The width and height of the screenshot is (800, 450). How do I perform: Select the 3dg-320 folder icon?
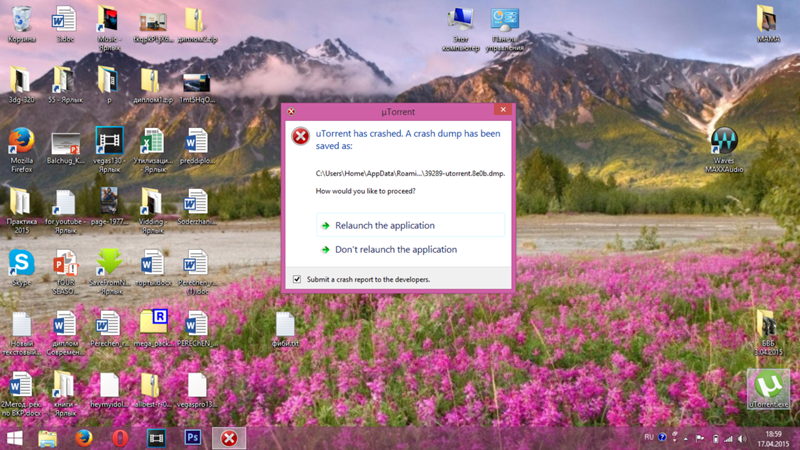pyautogui.click(x=21, y=85)
